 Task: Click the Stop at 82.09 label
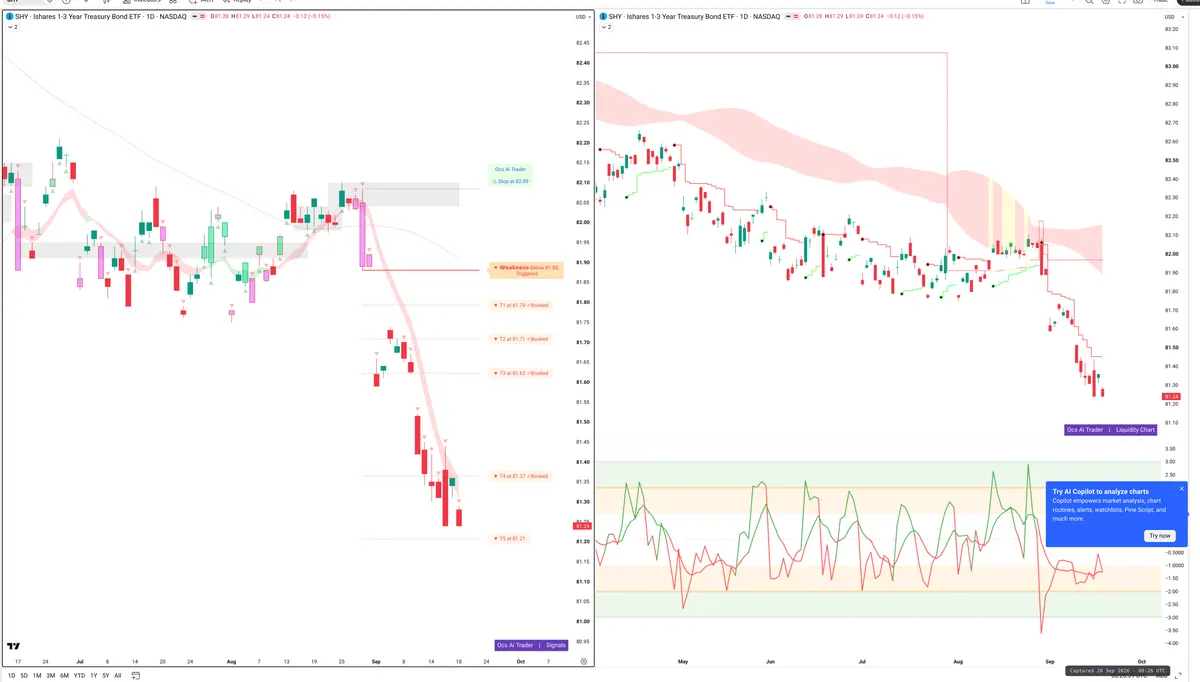click(x=511, y=181)
